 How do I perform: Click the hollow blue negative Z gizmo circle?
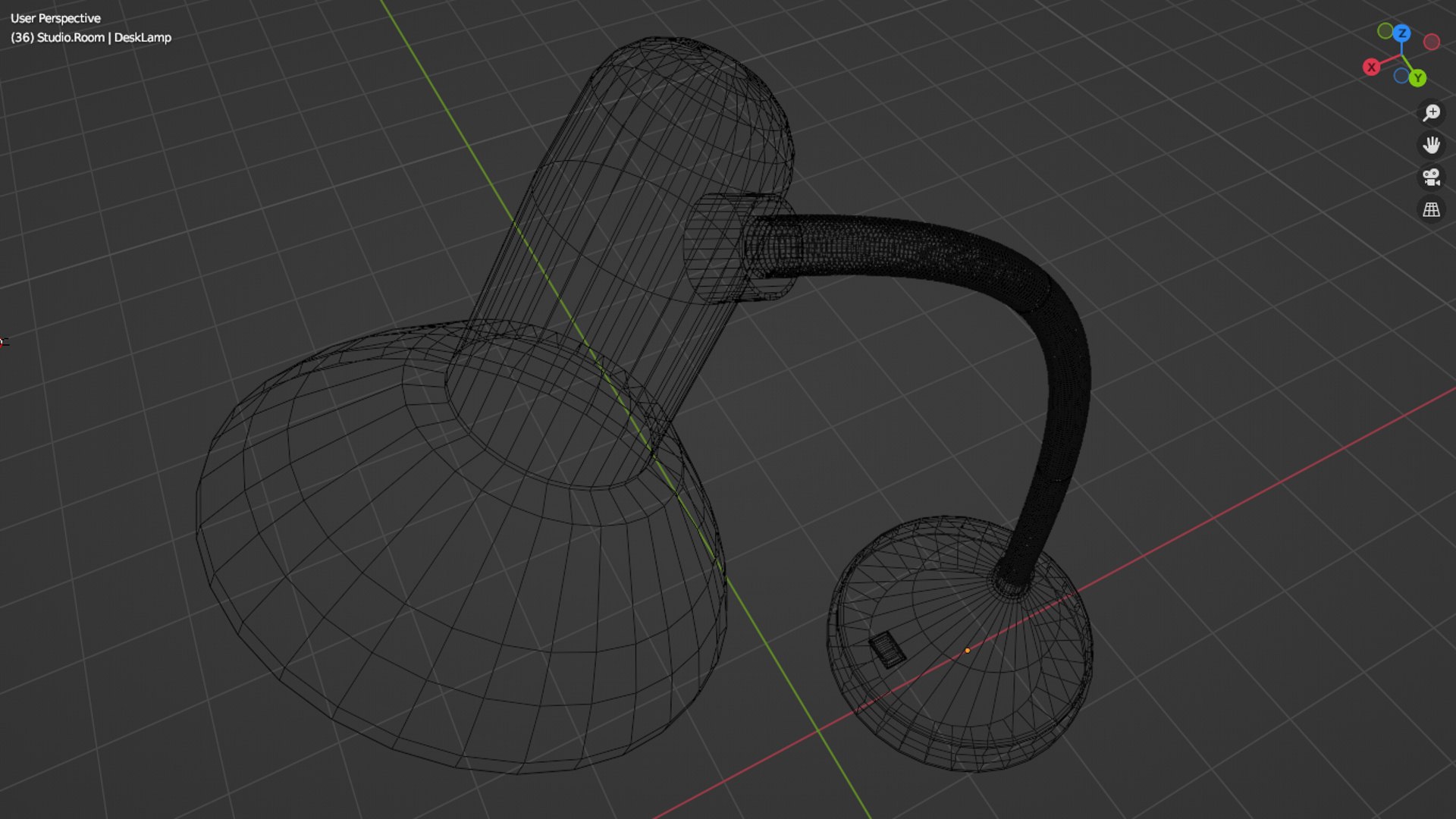(x=1401, y=76)
